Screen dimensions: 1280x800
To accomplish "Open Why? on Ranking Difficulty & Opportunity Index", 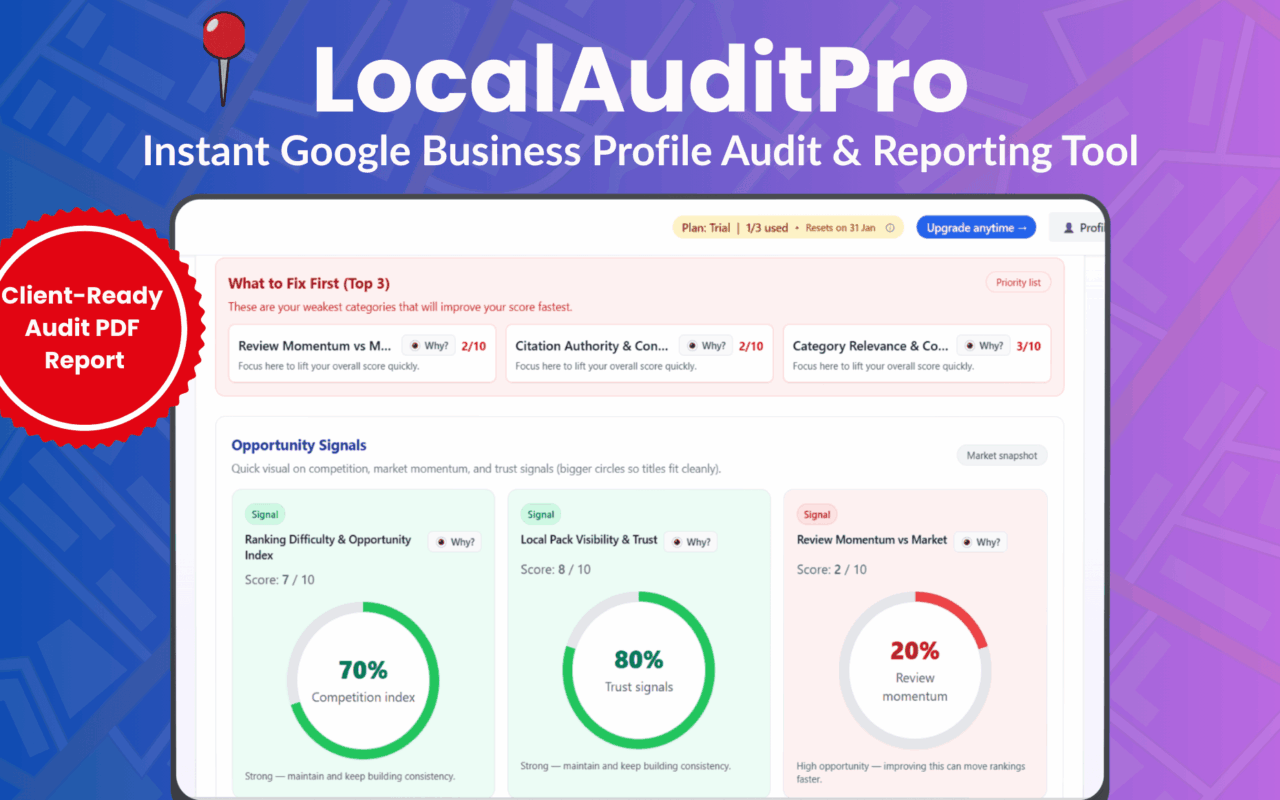I will (x=454, y=542).
